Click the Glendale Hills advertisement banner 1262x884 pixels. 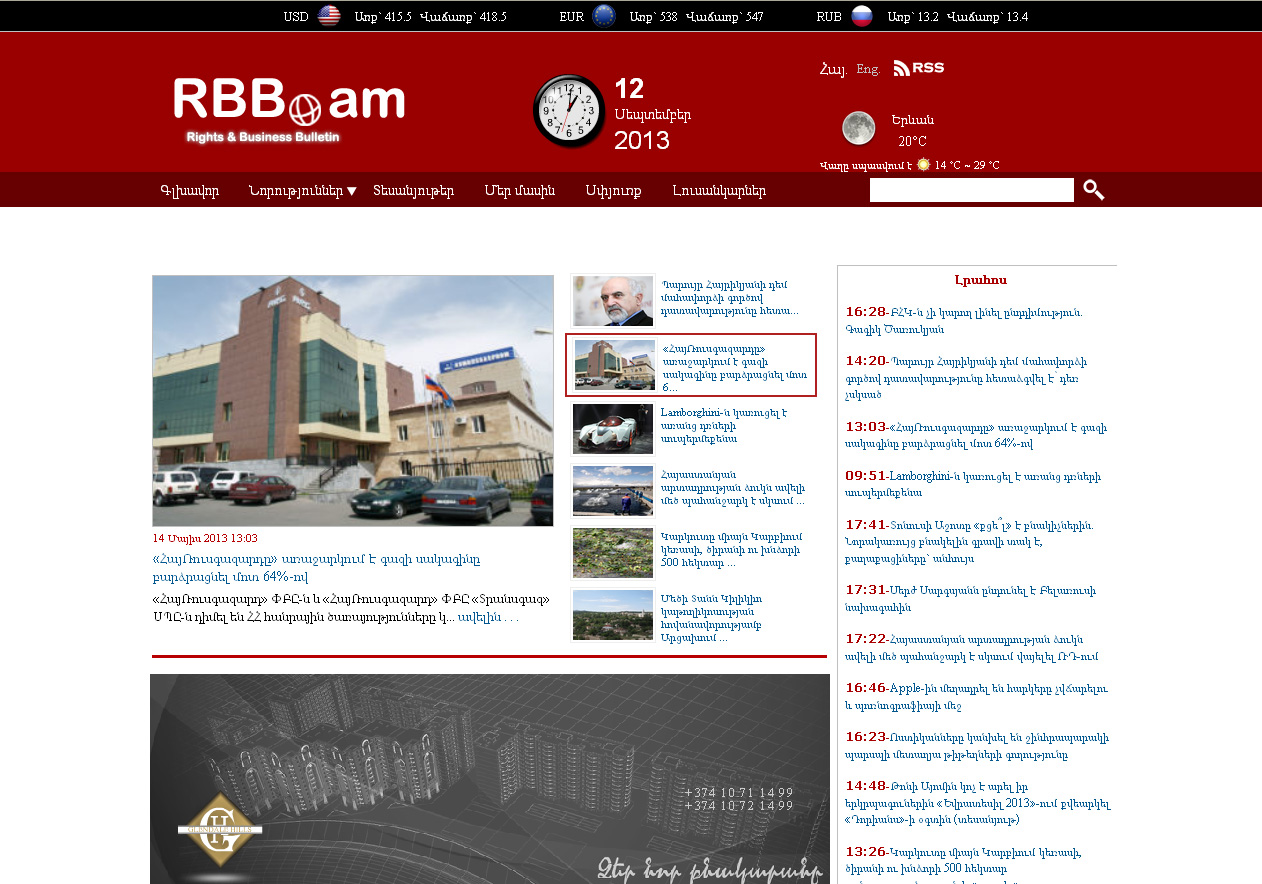pyautogui.click(x=490, y=779)
